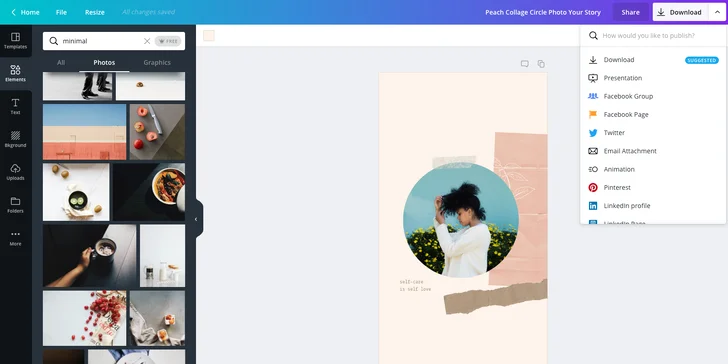The height and width of the screenshot is (364, 728).
Task: Add a comment using canvas comment icon
Action: click(525, 64)
